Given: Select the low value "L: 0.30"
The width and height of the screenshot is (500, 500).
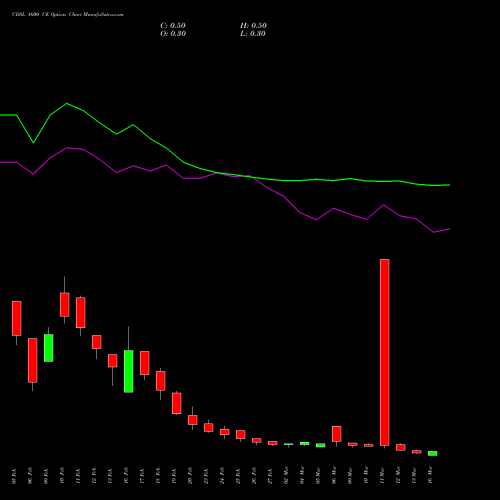Looking at the screenshot, I should click(253, 34).
